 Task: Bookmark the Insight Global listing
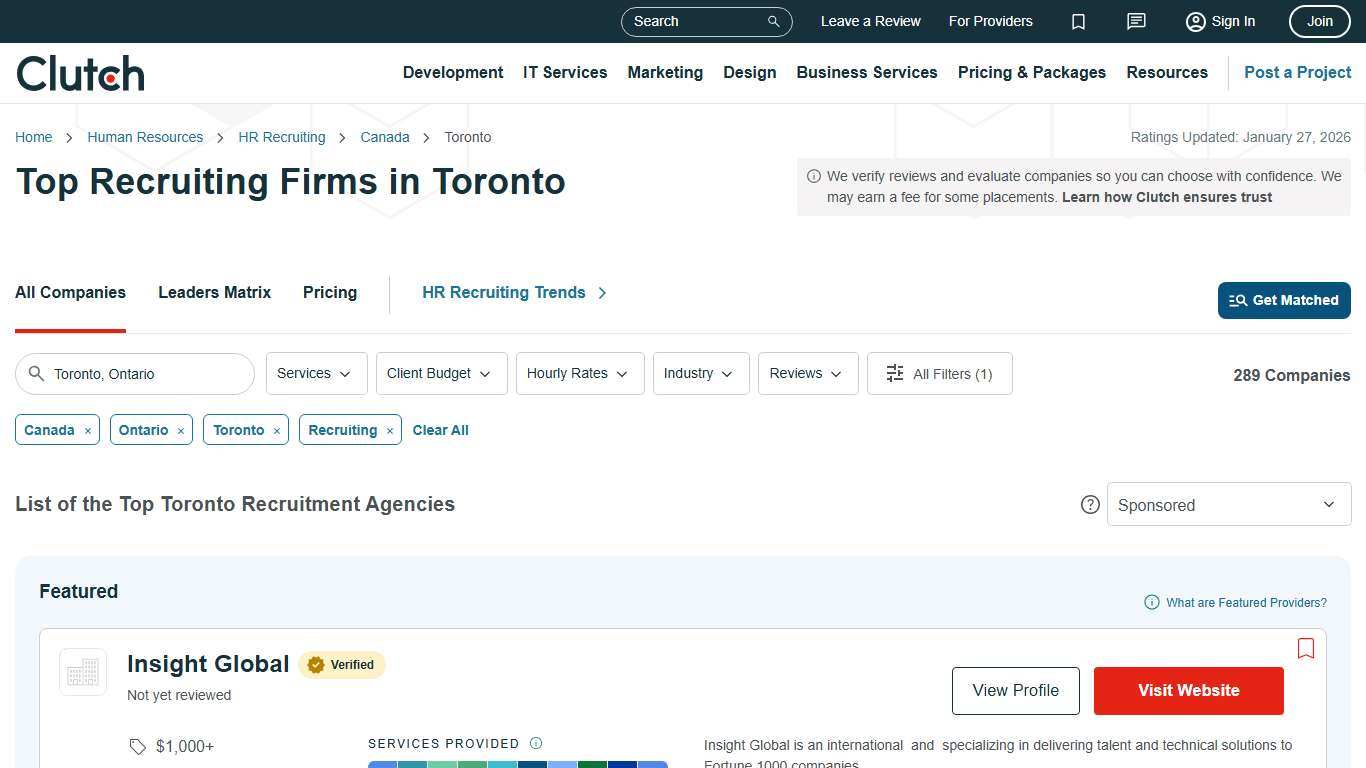(1306, 648)
